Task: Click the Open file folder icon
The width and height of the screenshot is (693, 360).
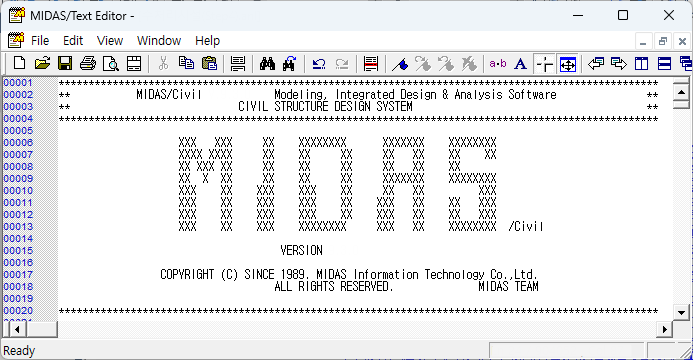Action: click(42, 64)
